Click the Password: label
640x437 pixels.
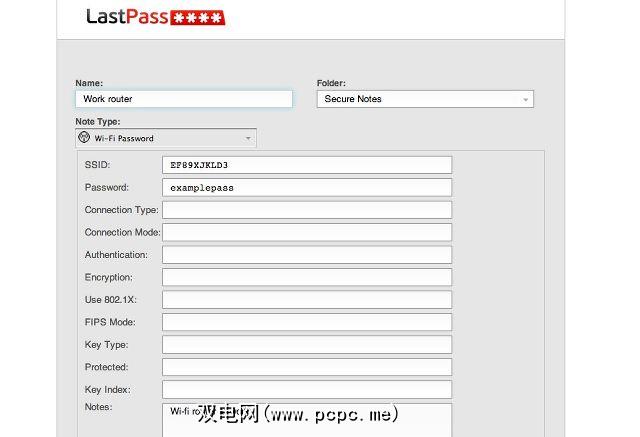[107, 187]
